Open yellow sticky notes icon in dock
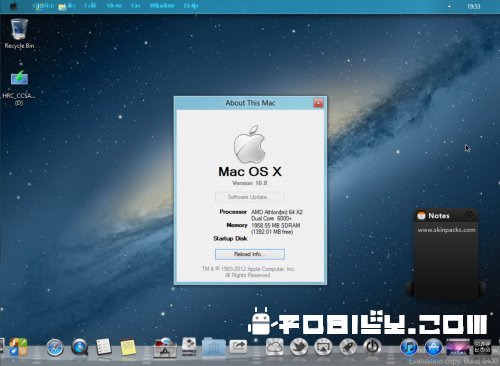This screenshot has width=500, height=366. click(x=128, y=347)
